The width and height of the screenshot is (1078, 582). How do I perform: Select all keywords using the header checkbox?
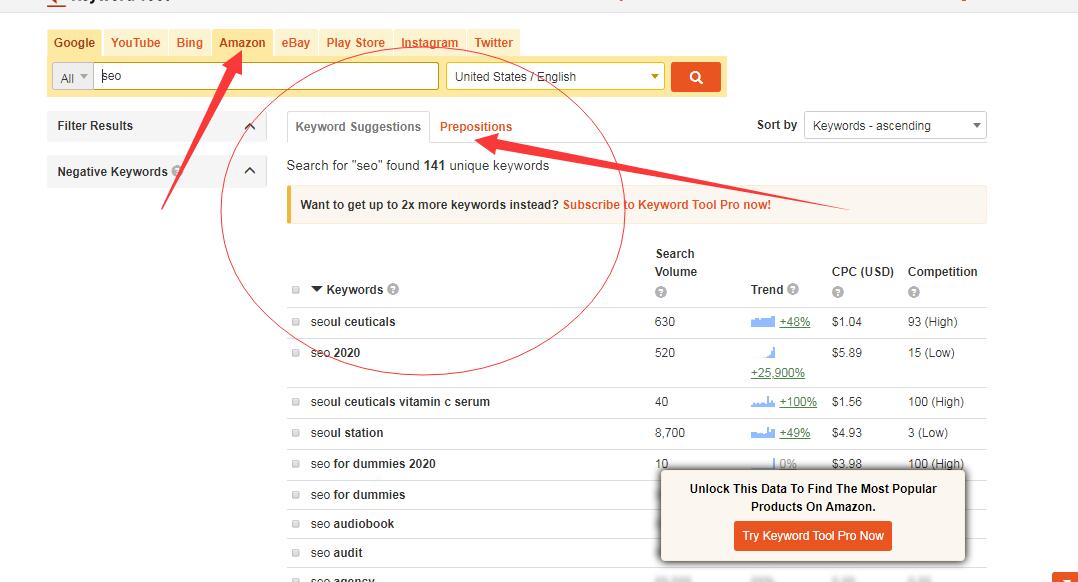click(295, 289)
